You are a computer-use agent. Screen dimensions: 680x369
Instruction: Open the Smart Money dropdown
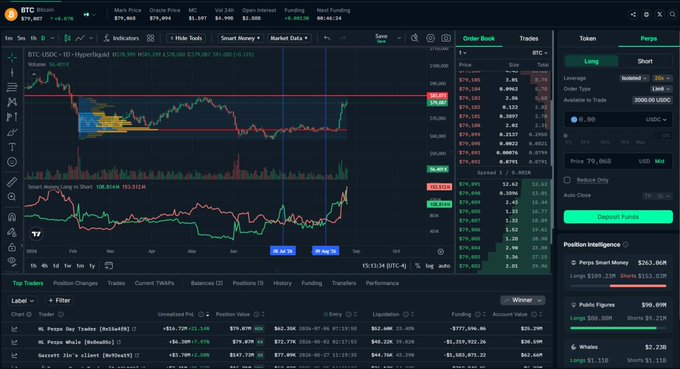240,38
